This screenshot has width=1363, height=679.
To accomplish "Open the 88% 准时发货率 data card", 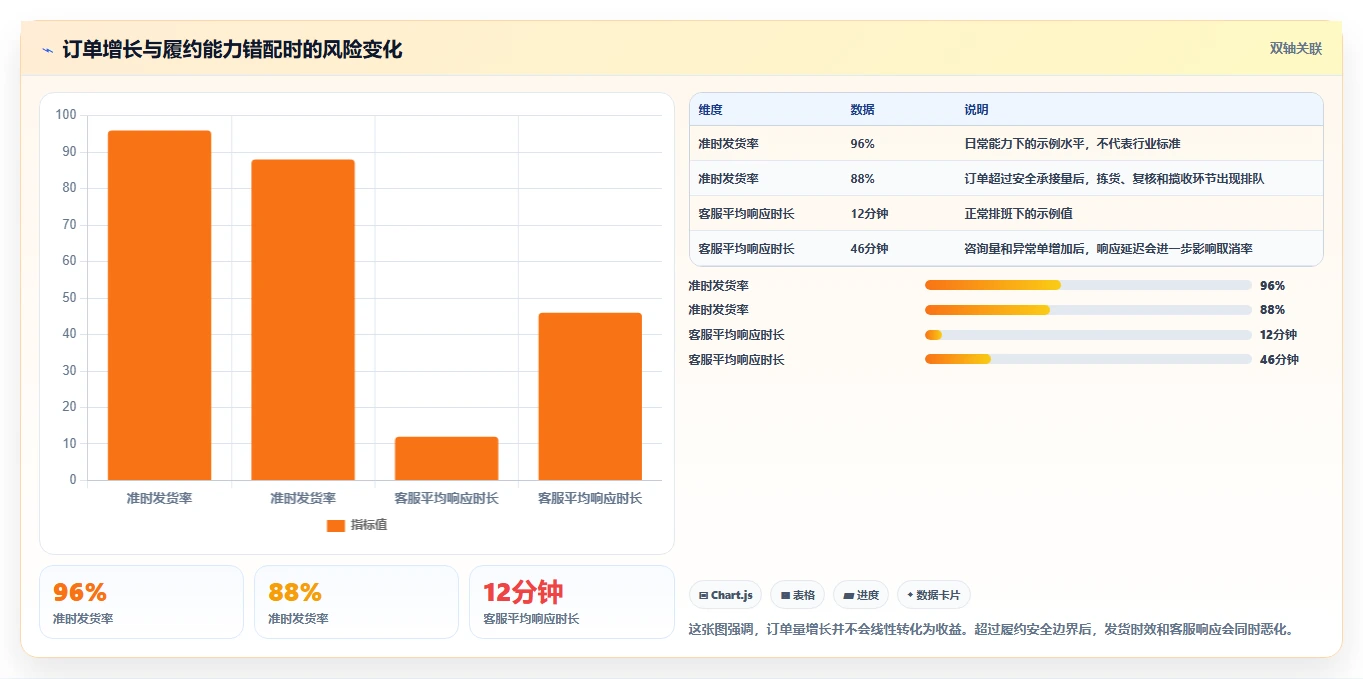I will [x=356, y=602].
